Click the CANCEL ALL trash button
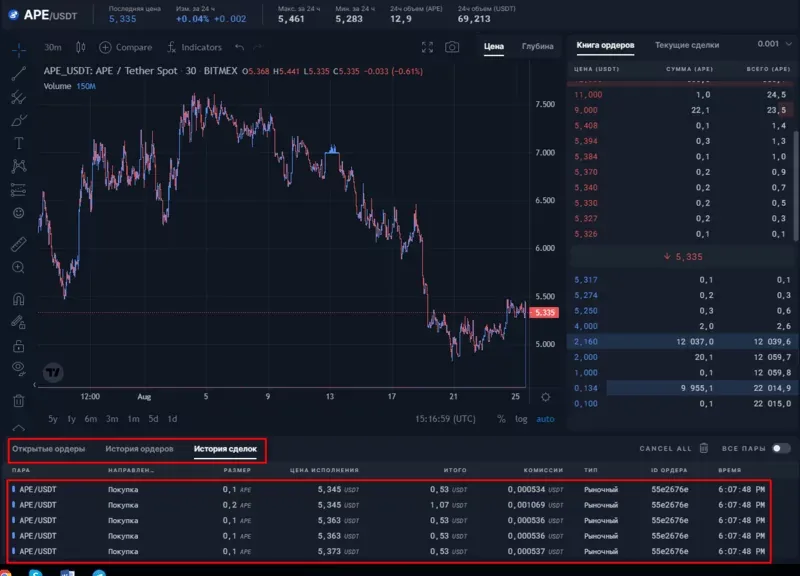800x576 pixels. tap(704, 448)
